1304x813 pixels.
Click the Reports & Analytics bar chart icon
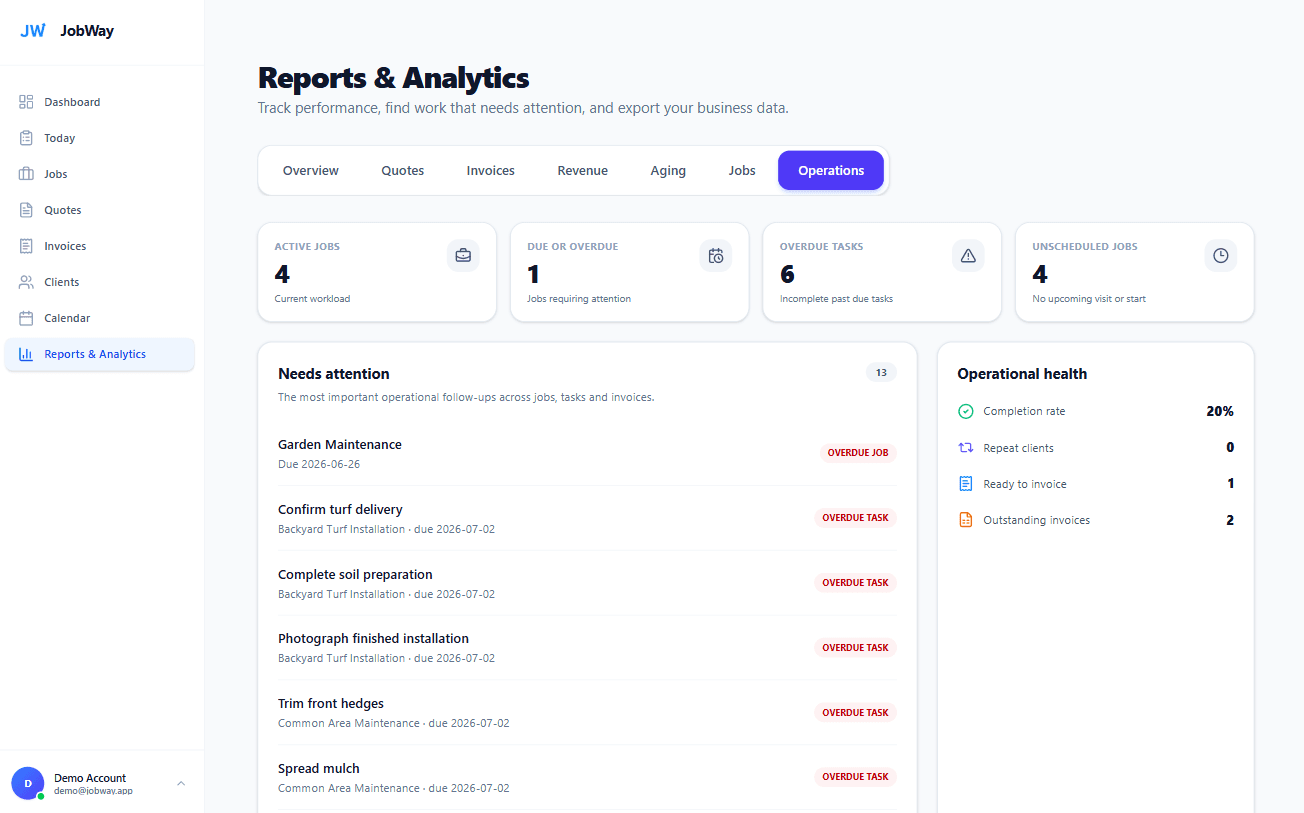pos(26,354)
